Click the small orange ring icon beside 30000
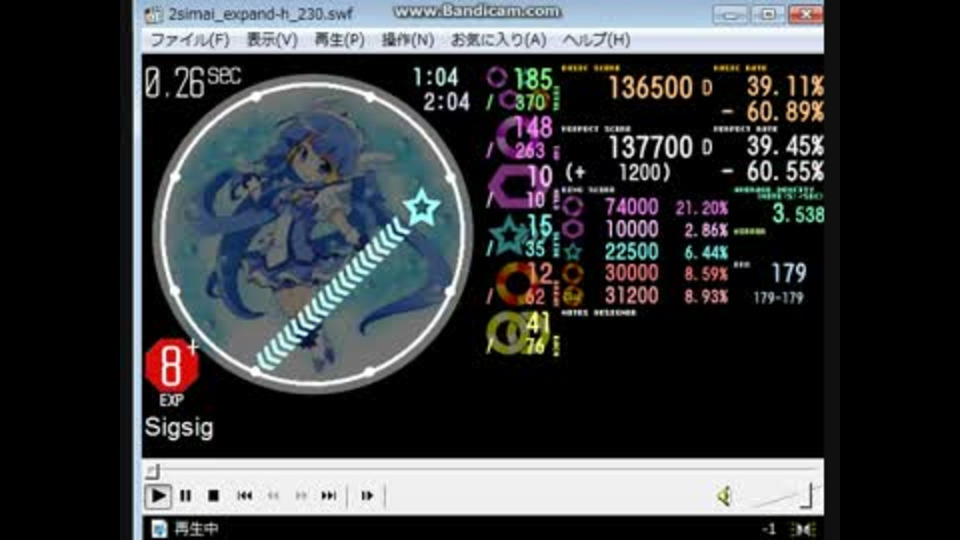 [x=573, y=274]
